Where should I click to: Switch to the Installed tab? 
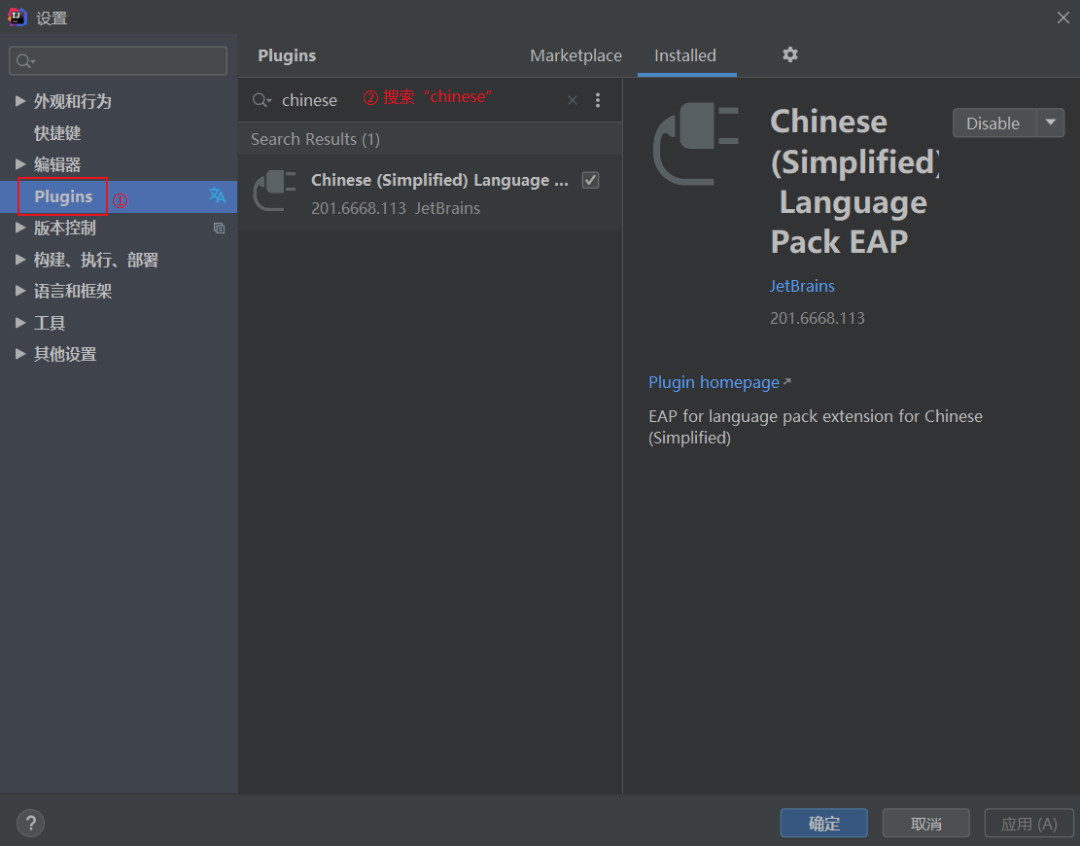pyautogui.click(x=685, y=55)
